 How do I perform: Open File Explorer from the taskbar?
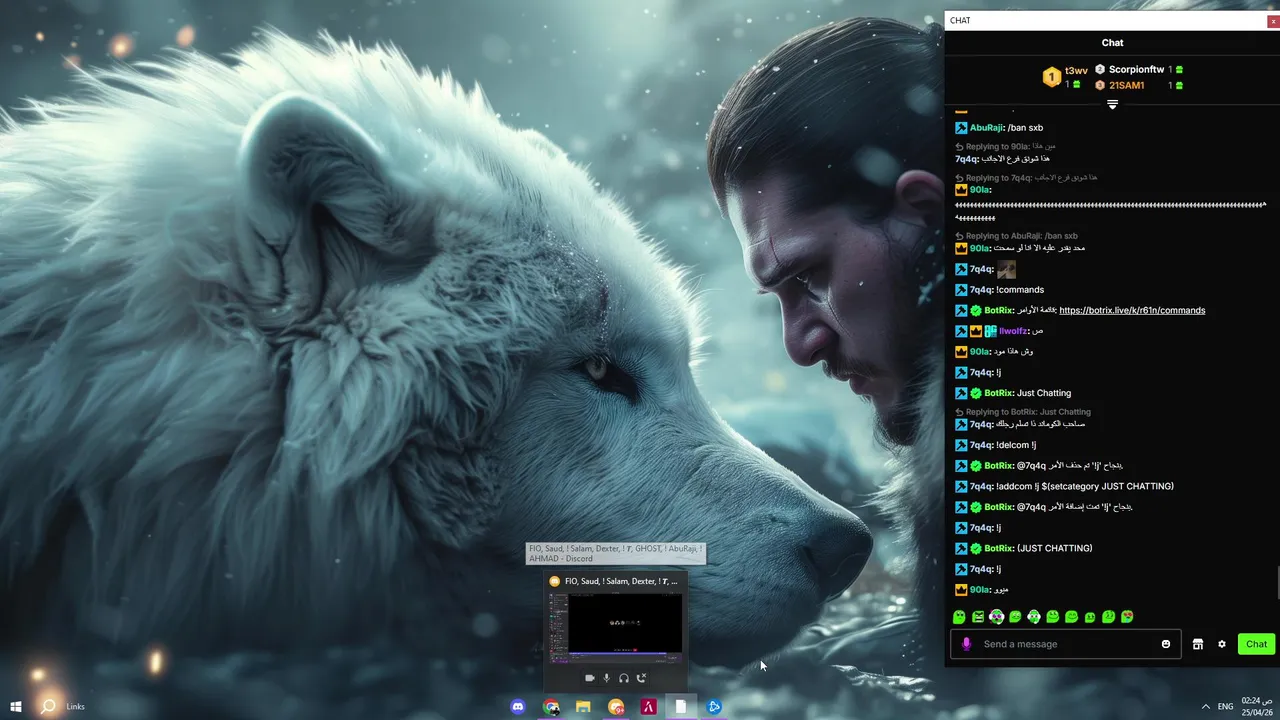583,706
